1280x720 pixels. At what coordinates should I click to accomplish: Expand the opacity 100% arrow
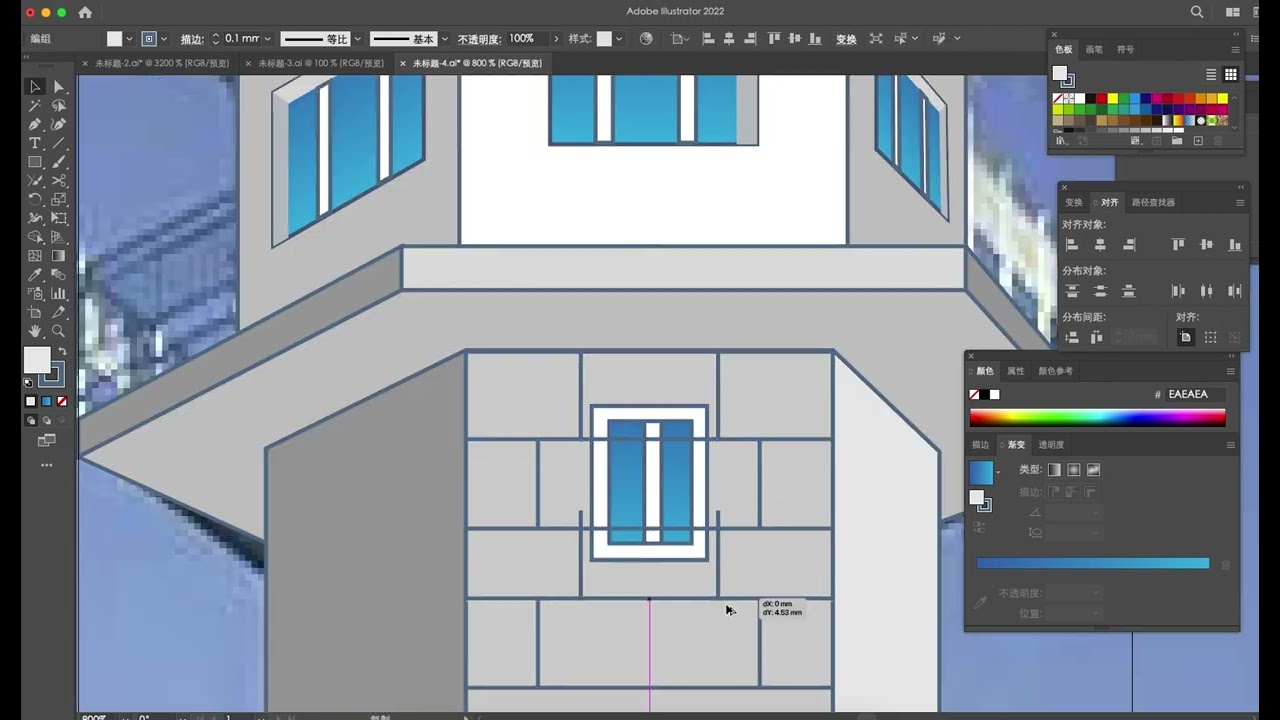click(556, 39)
